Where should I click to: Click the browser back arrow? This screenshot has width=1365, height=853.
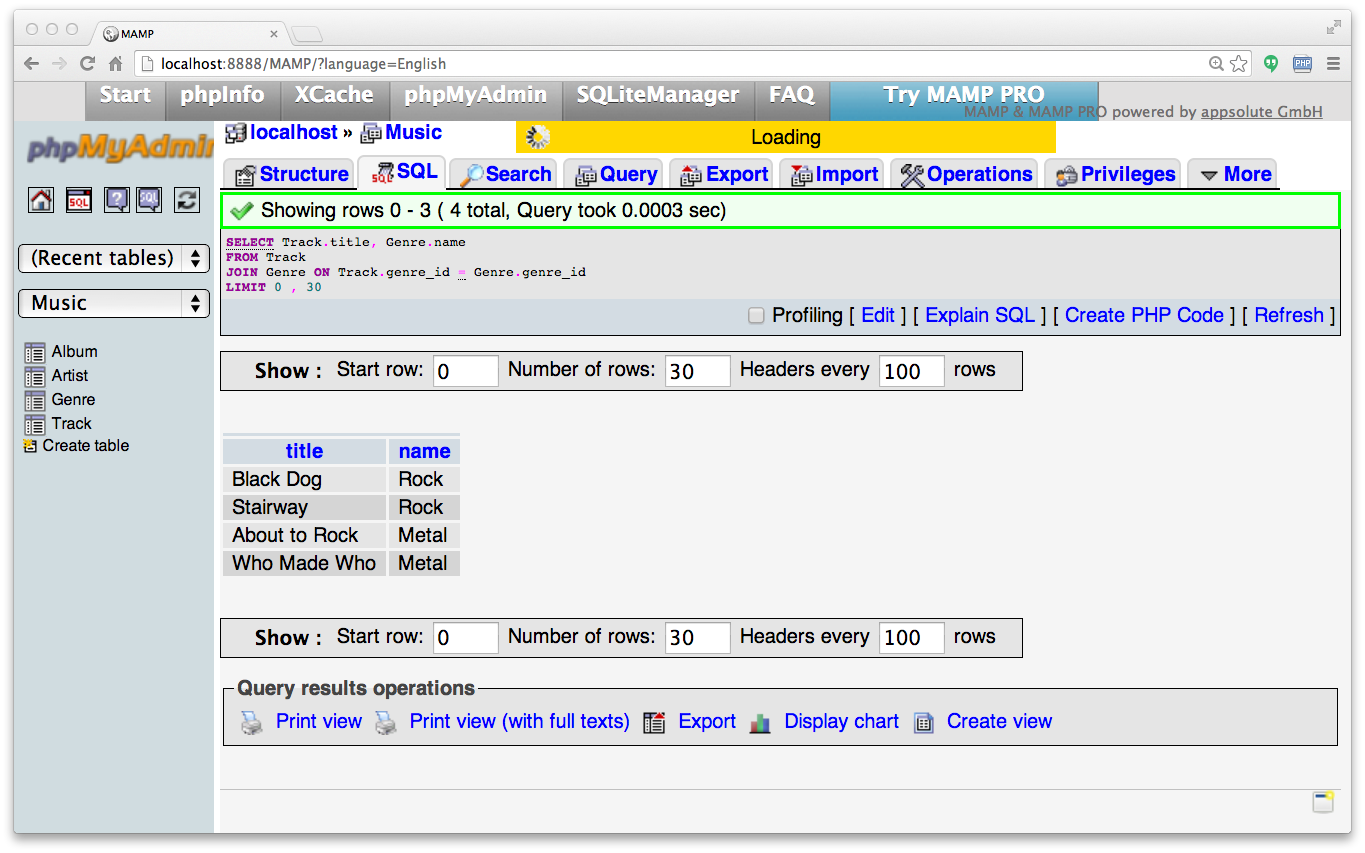click(32, 64)
